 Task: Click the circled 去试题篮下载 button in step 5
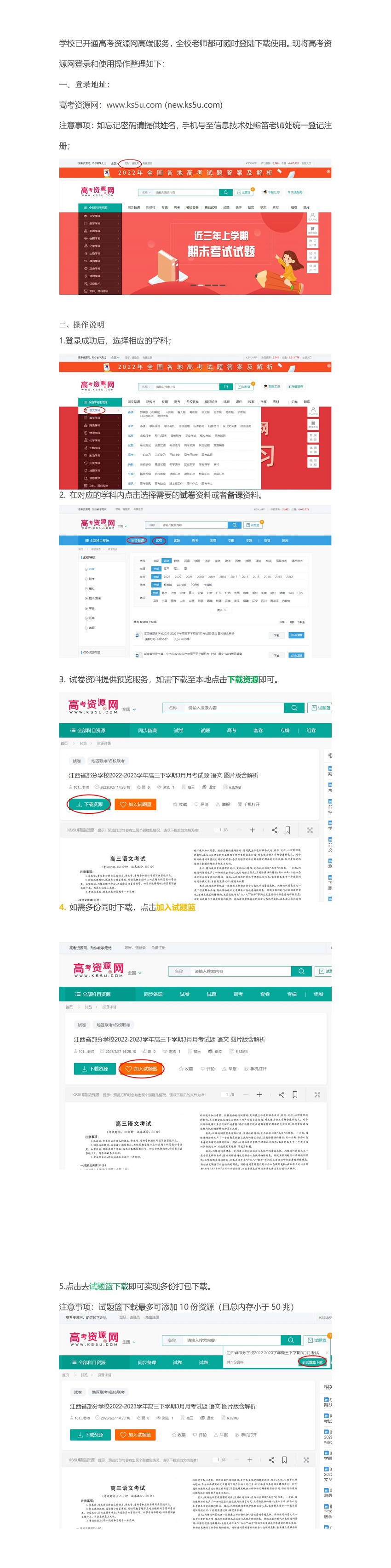(312, 1362)
